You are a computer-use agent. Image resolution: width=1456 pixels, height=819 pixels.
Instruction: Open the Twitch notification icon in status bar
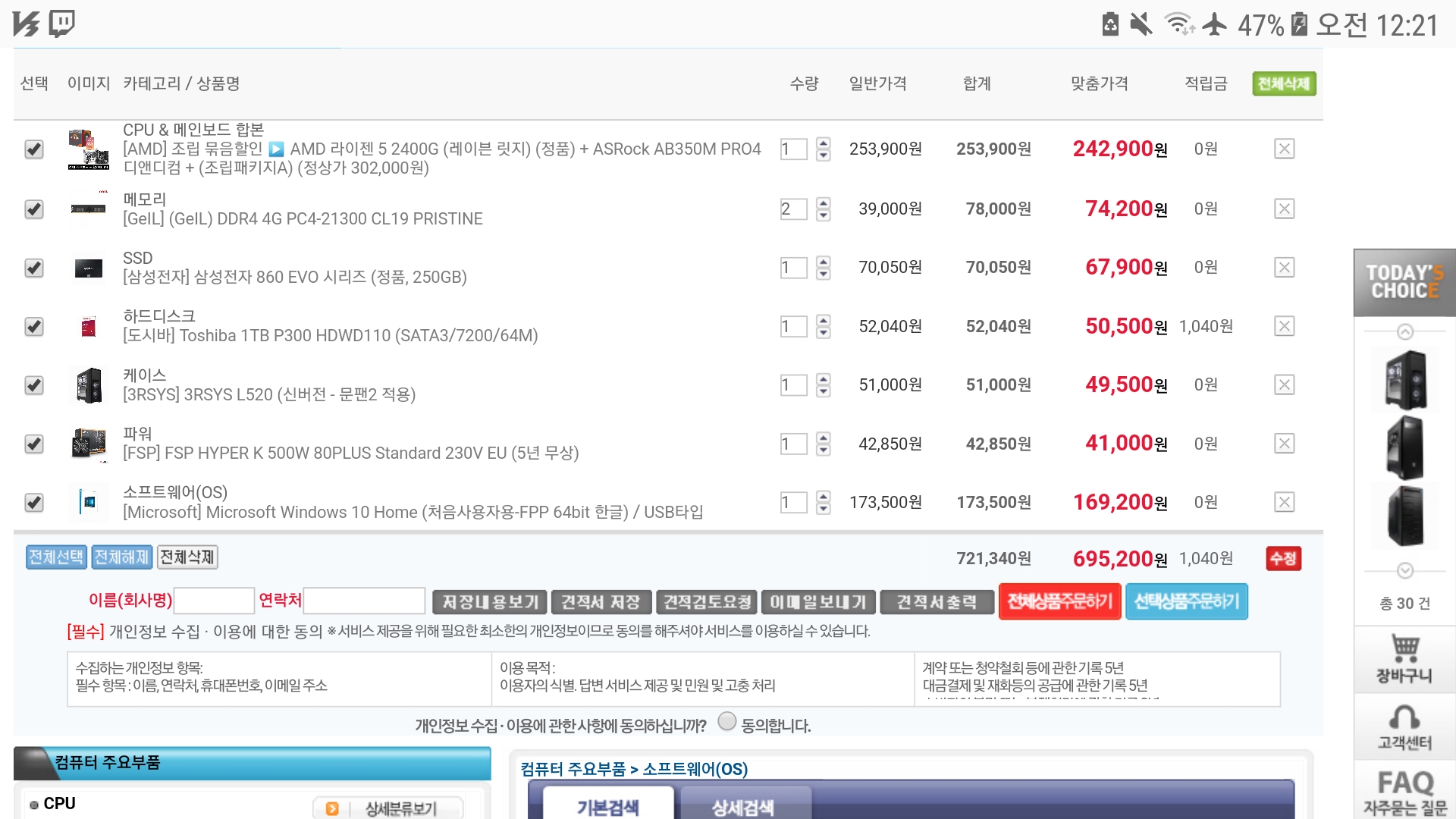(x=61, y=24)
